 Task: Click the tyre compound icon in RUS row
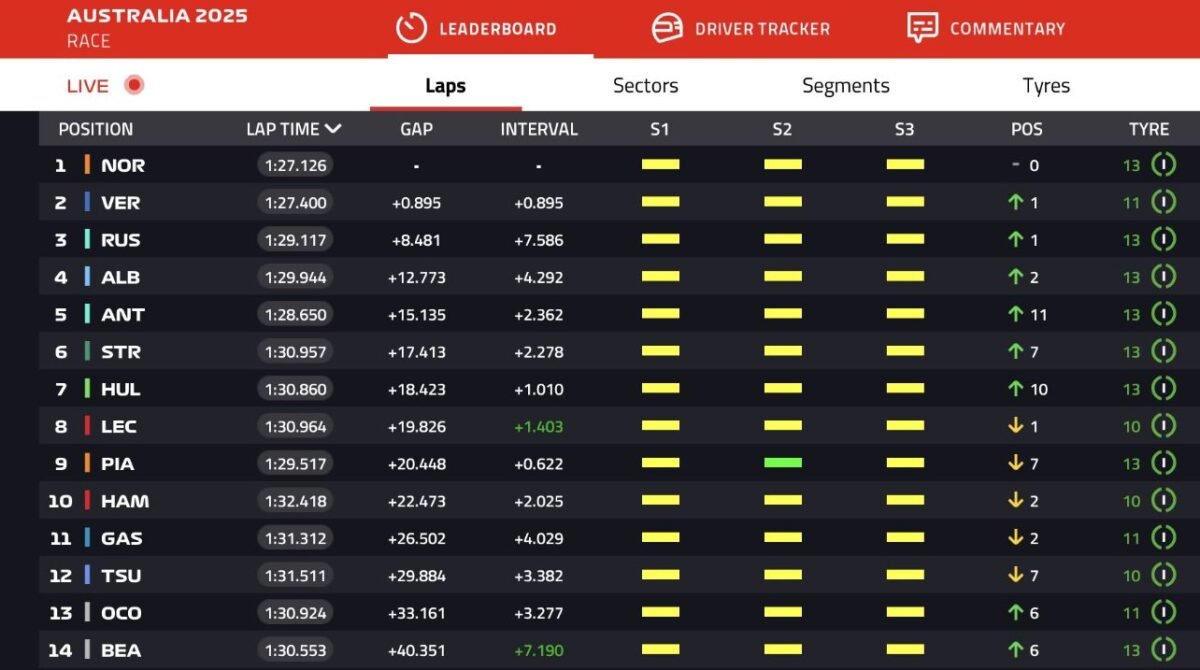point(1163,239)
